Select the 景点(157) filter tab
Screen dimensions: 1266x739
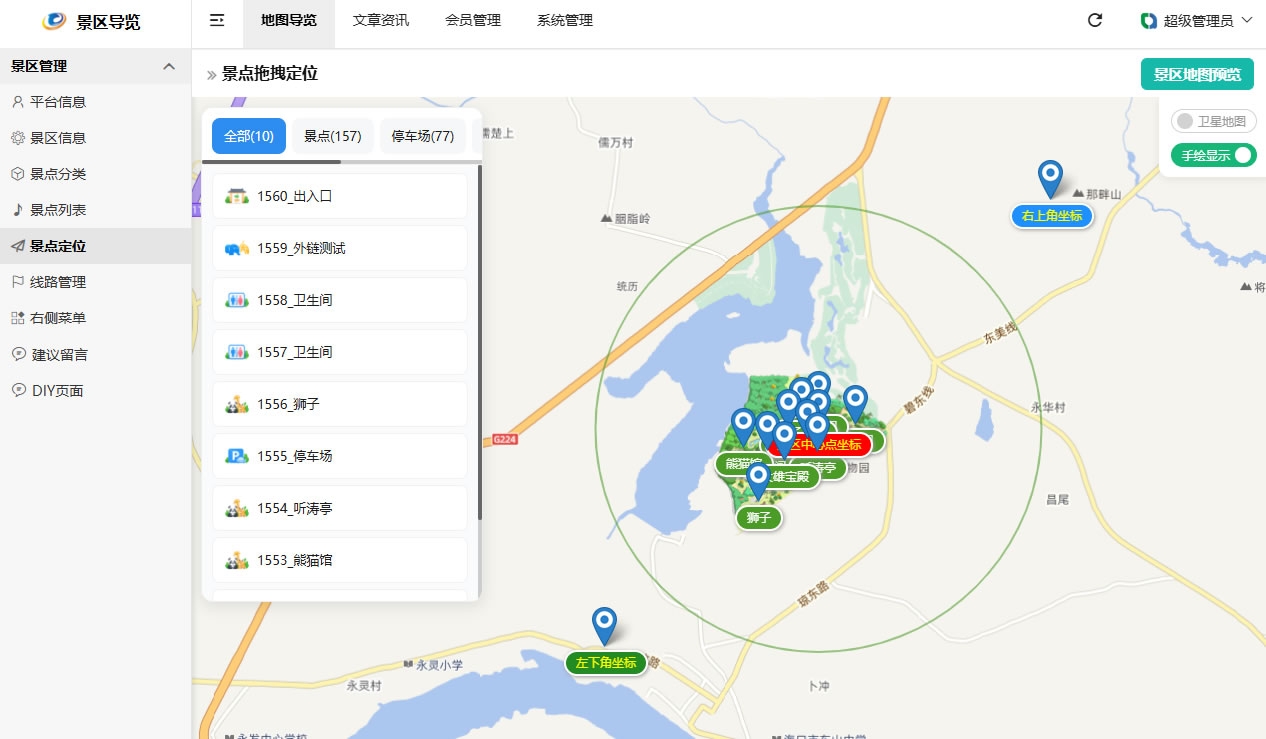333,136
